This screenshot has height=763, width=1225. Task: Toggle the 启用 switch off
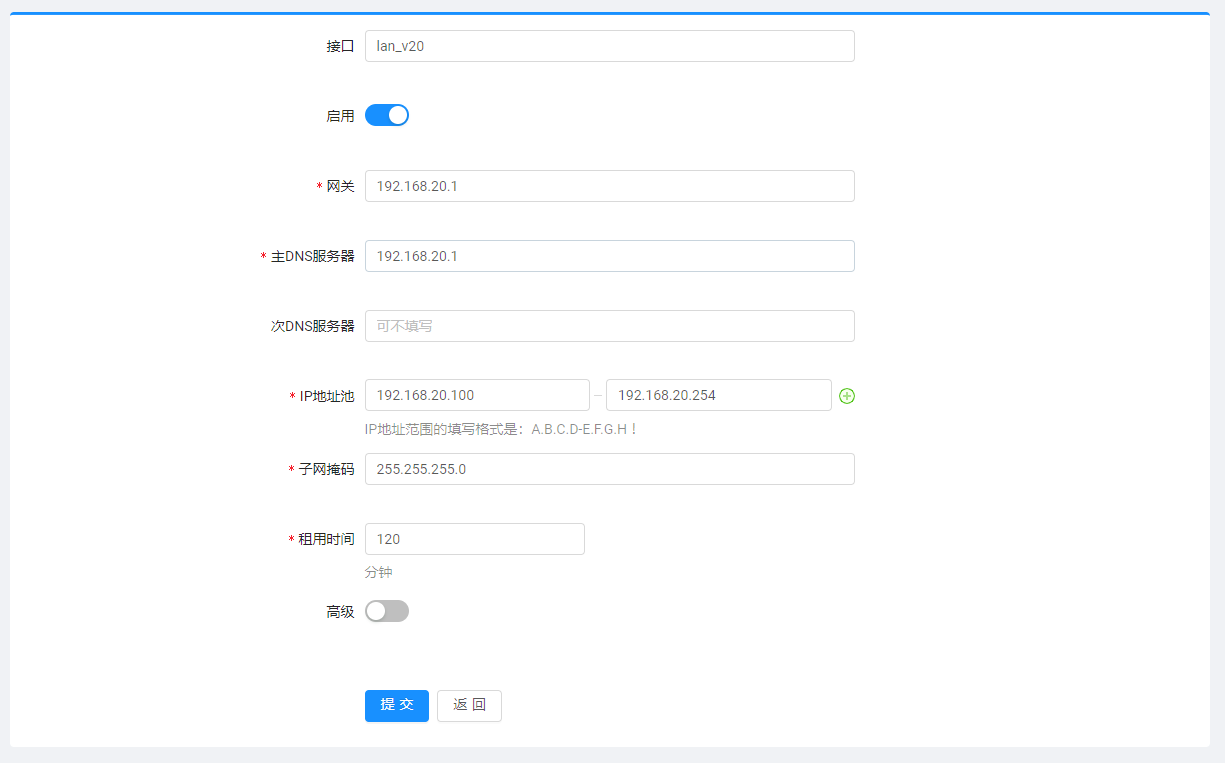point(387,115)
